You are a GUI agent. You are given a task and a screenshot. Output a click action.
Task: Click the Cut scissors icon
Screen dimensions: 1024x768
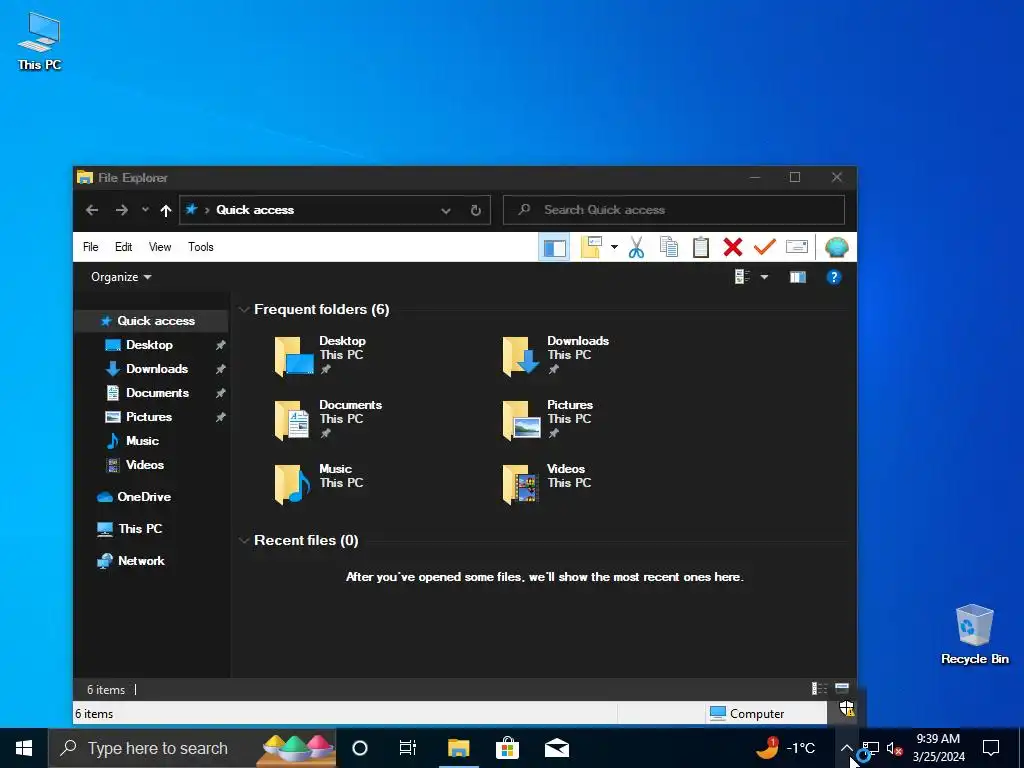coord(637,248)
